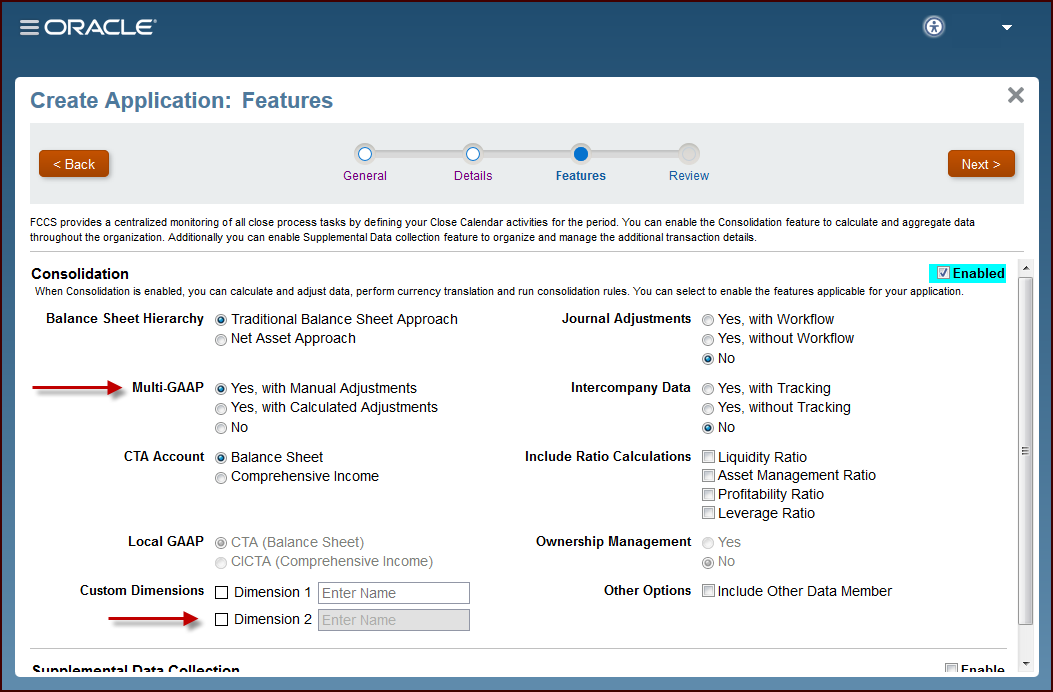Set Ownership Management to Yes
Image resolution: width=1053 pixels, height=692 pixels.
pyautogui.click(x=708, y=543)
